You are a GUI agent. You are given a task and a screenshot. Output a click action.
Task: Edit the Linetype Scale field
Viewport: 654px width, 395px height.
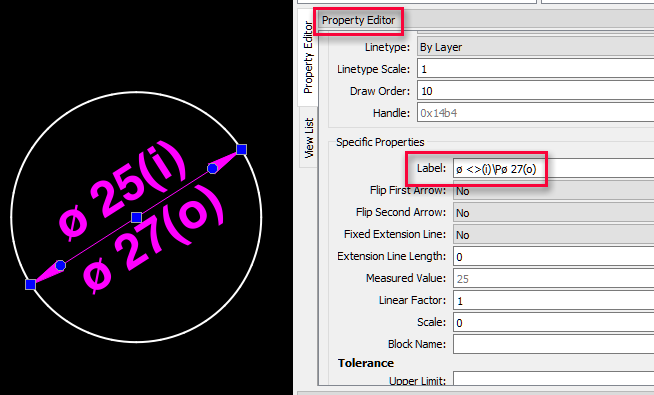pos(536,69)
